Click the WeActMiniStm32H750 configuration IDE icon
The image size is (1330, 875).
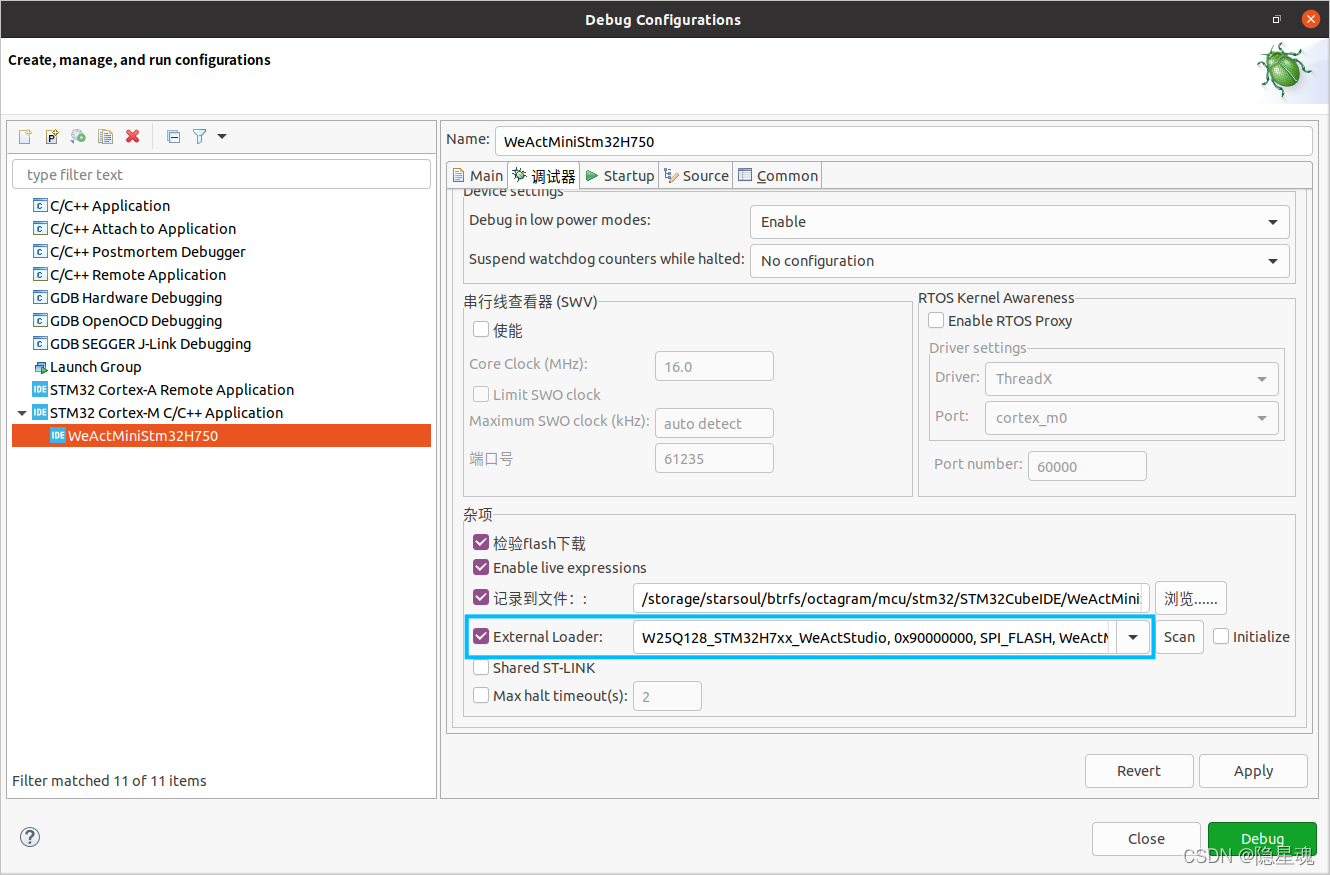coord(58,435)
